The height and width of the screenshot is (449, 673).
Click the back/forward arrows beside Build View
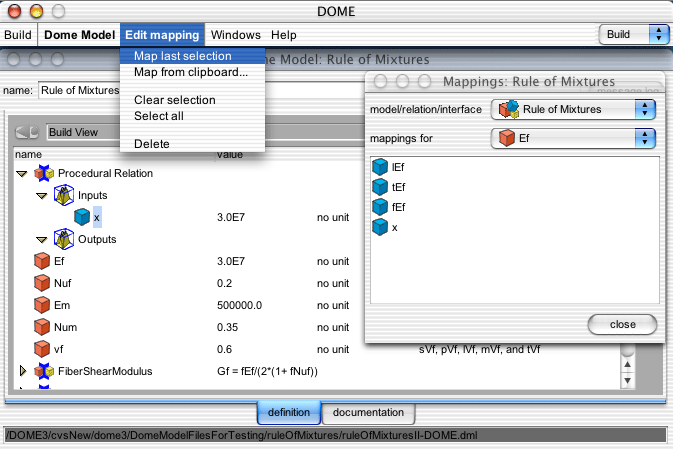point(27,132)
